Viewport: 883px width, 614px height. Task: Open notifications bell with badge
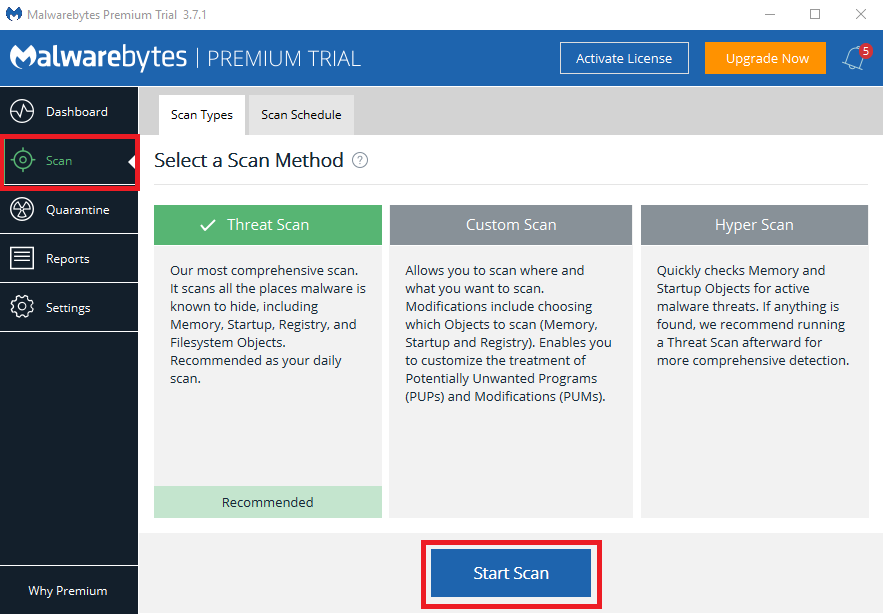click(856, 57)
